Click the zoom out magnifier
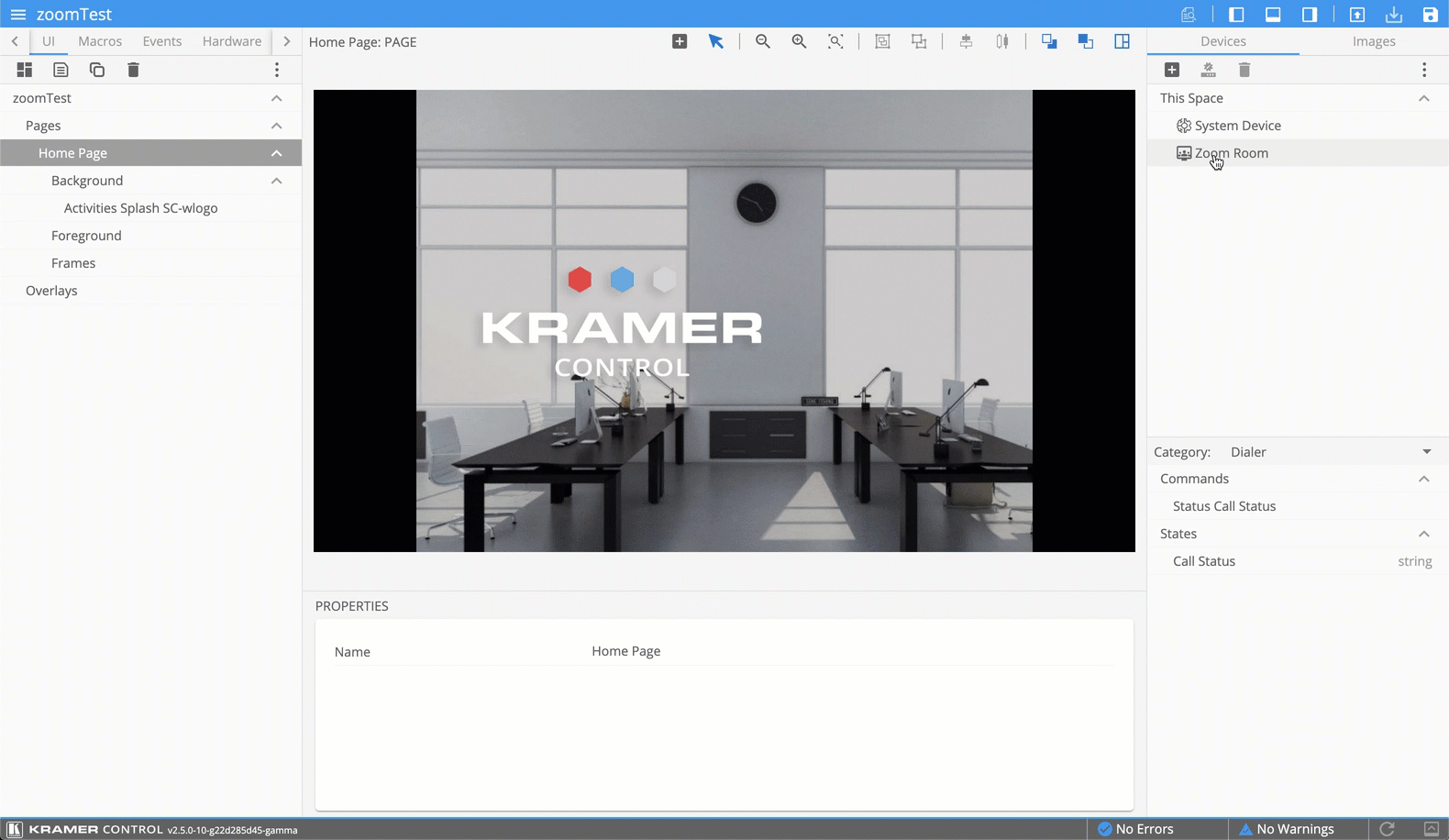The image size is (1449, 840). (x=763, y=41)
